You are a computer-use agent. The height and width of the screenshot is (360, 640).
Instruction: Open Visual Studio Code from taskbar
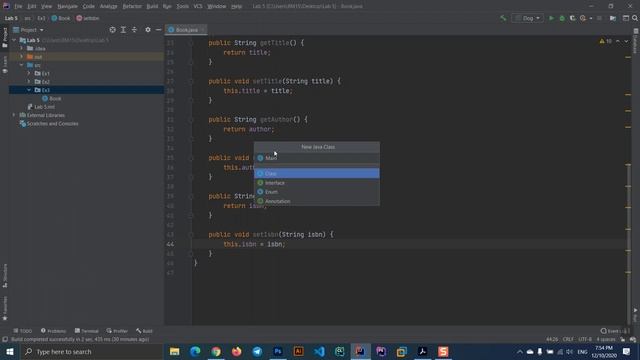[319, 351]
